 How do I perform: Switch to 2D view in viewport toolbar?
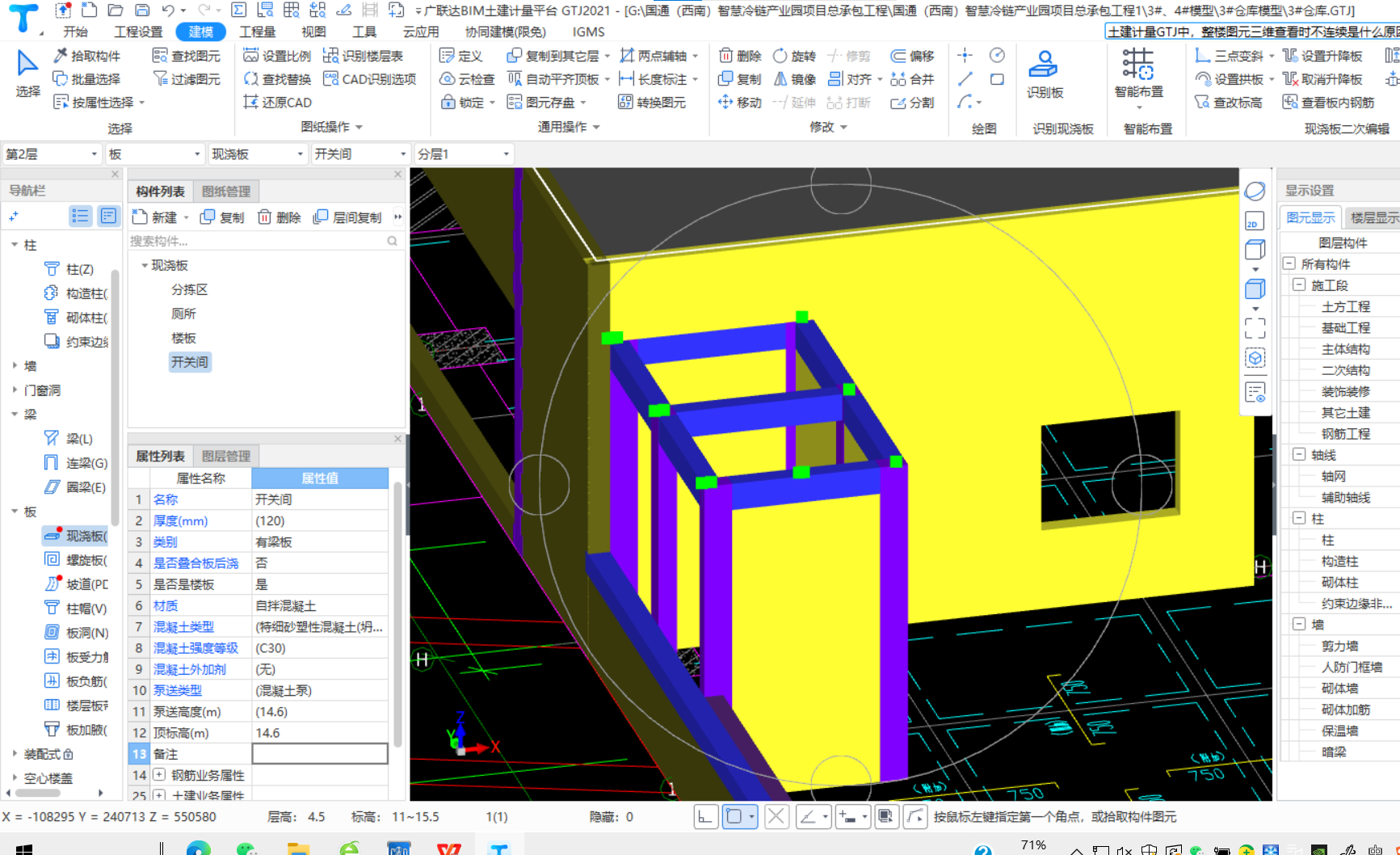tap(1254, 221)
